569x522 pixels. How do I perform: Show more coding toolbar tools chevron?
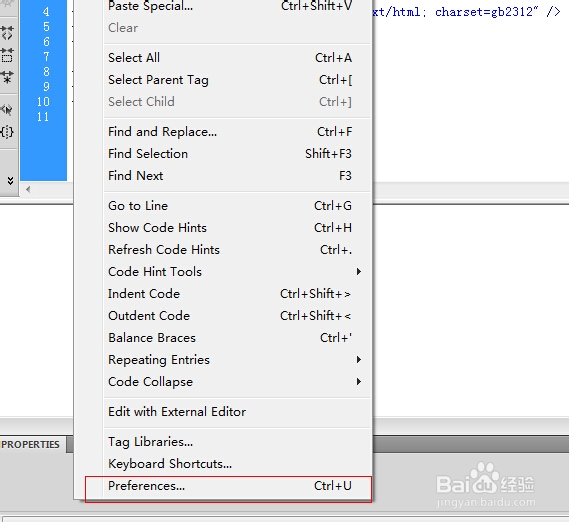pos(10,181)
